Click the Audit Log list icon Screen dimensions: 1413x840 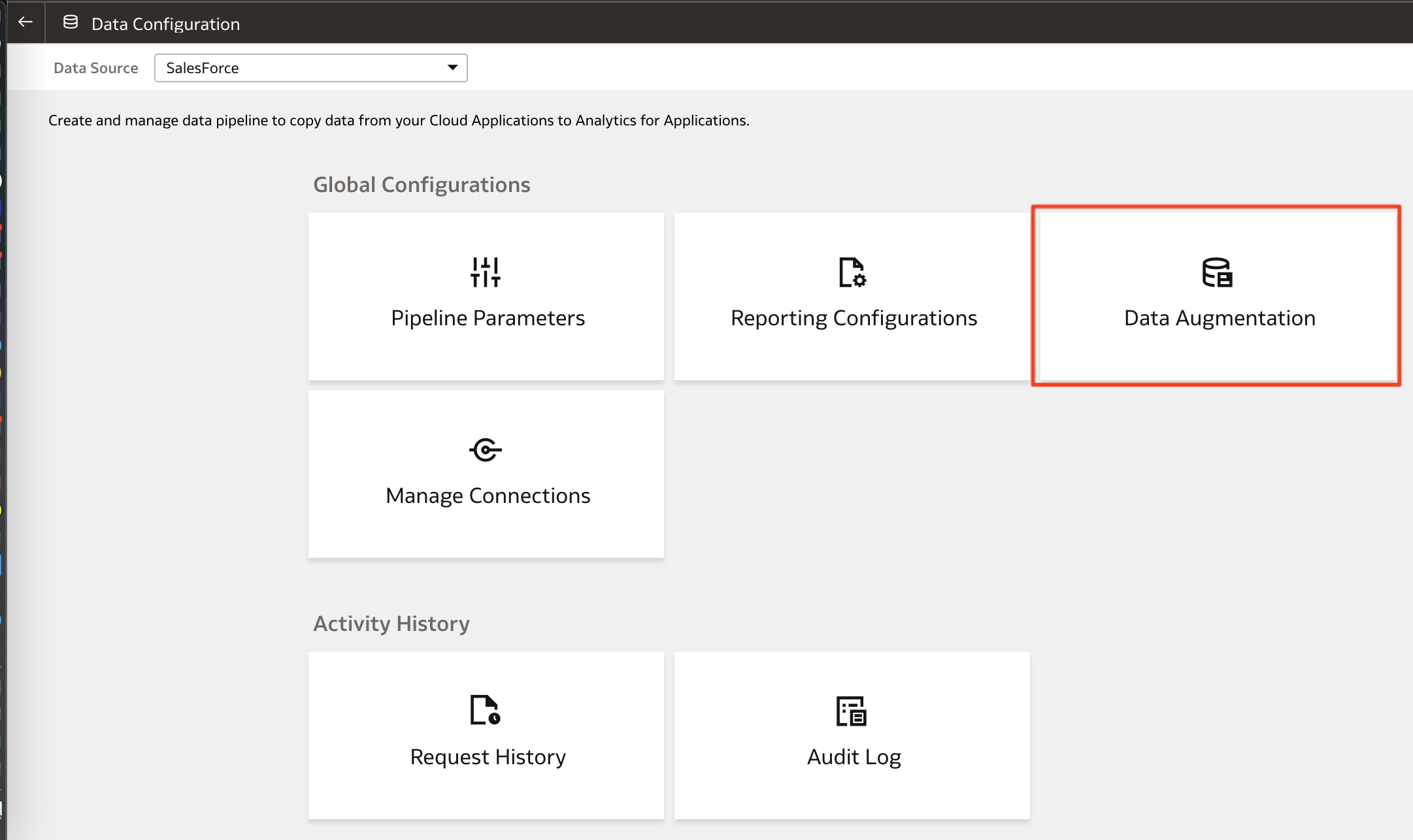pyautogui.click(x=852, y=712)
